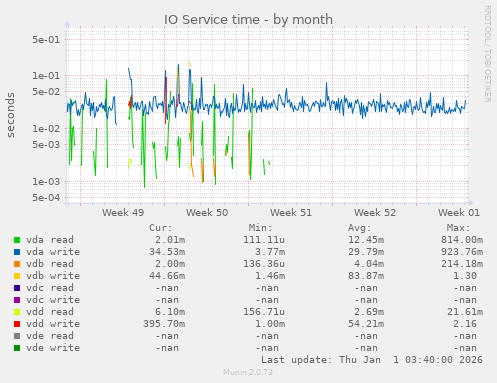Click the 'vdd read' legend label

[50, 312]
